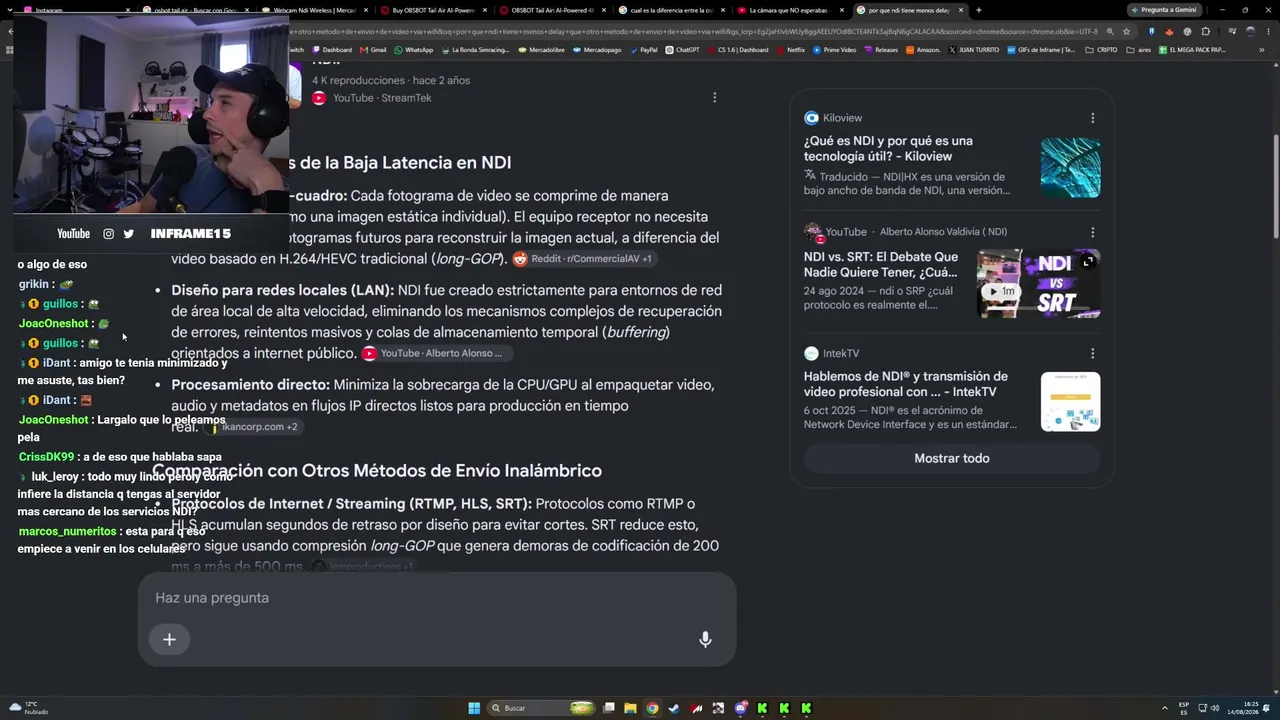This screenshot has width=1280, height=720.
Task: Open the NDI vs SRT video thumbnail
Action: 1039,283
